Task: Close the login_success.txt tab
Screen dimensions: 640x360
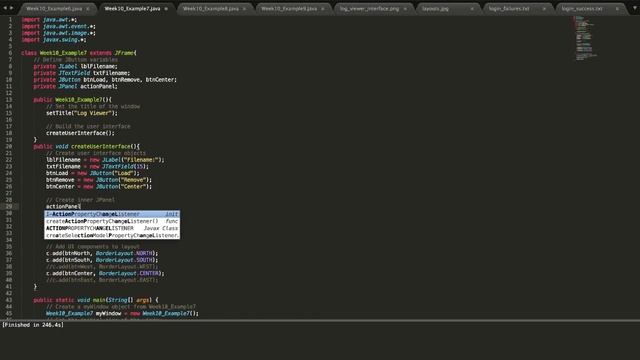Action: [x=617, y=9]
